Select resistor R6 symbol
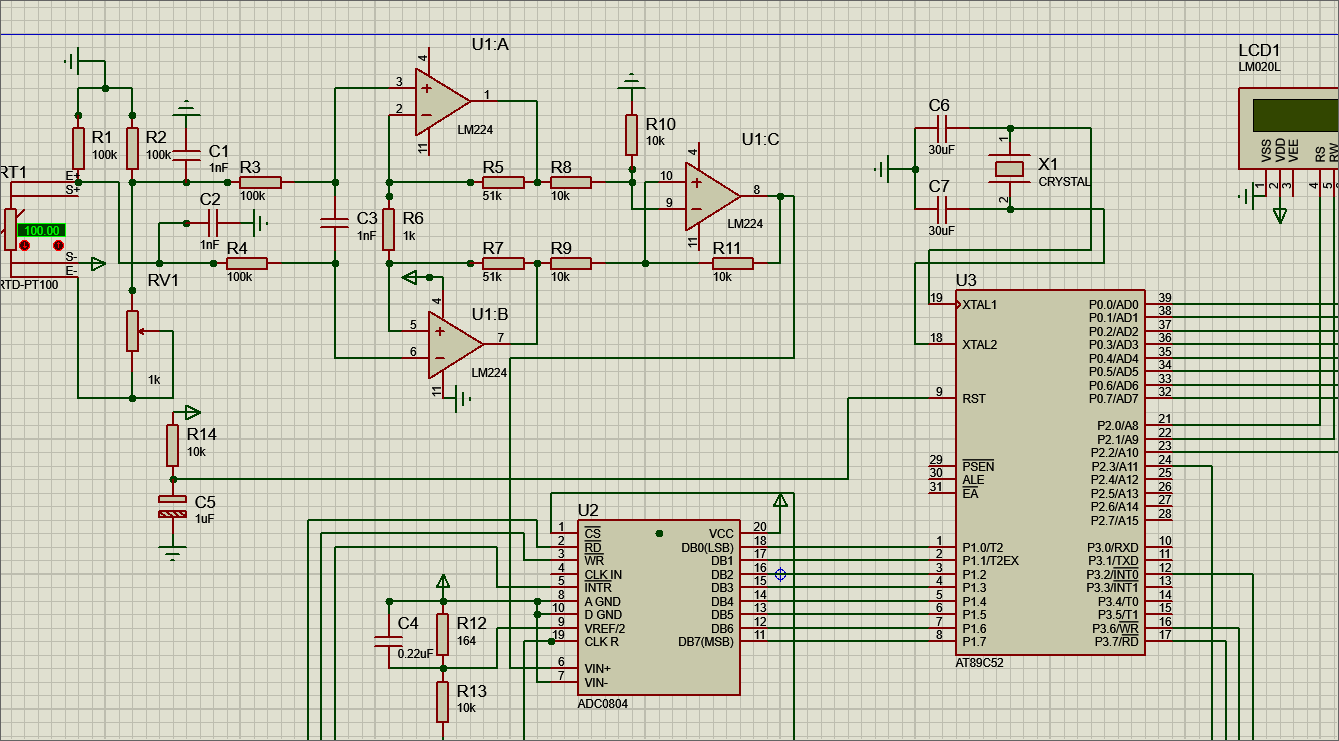The width and height of the screenshot is (1339, 741). point(389,229)
